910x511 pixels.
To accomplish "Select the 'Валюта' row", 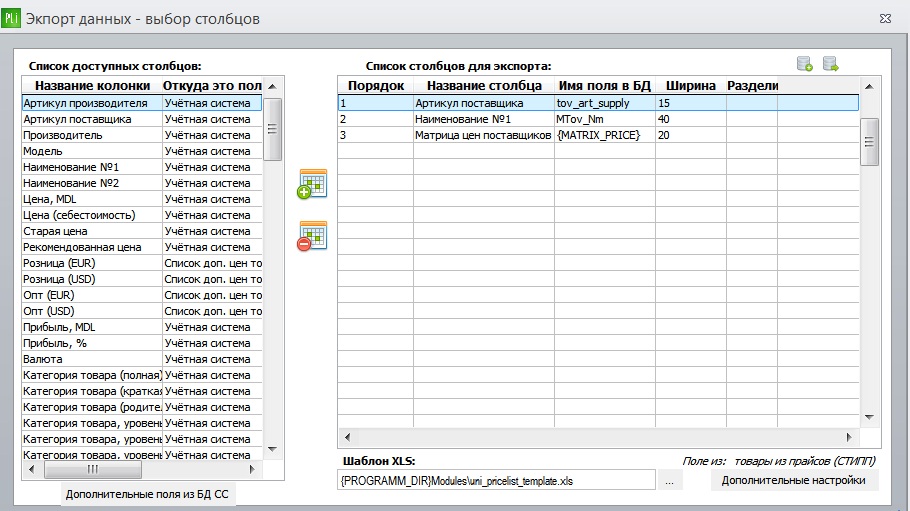I will 142,359.
